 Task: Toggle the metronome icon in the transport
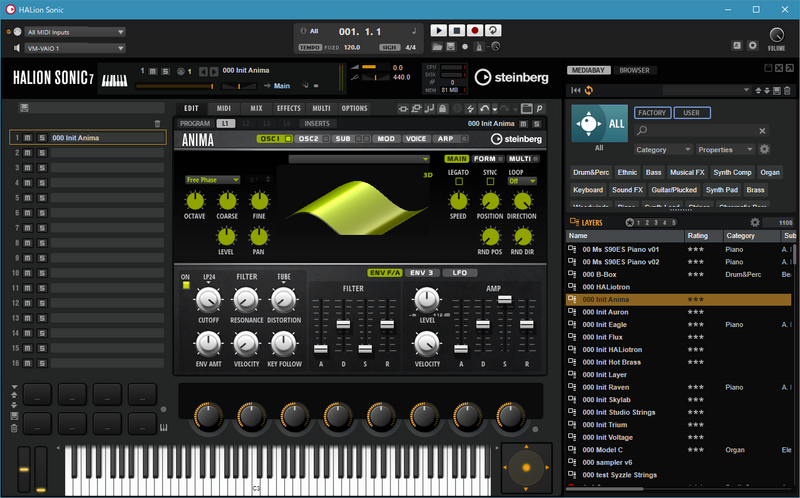point(479,46)
